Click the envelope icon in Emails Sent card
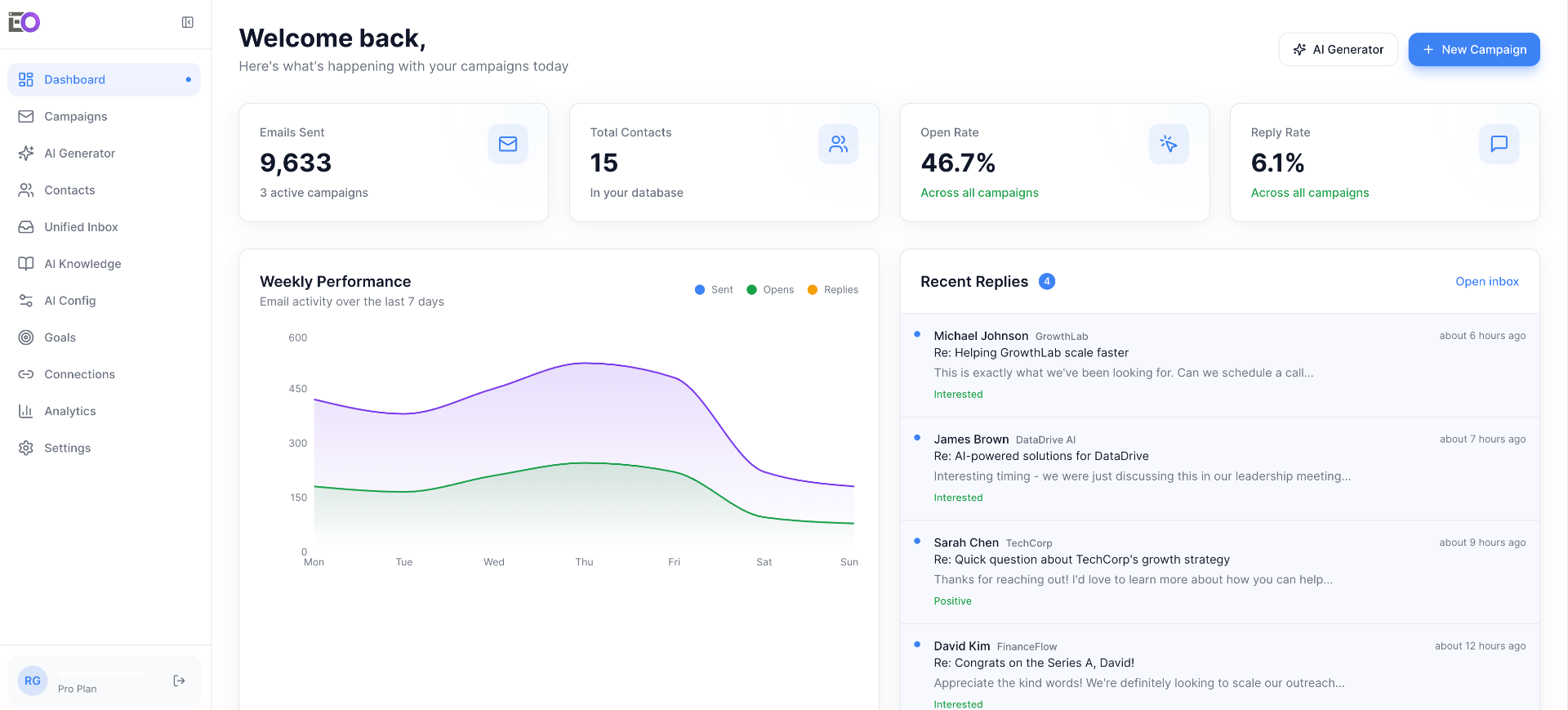1568x710 pixels. (x=507, y=144)
